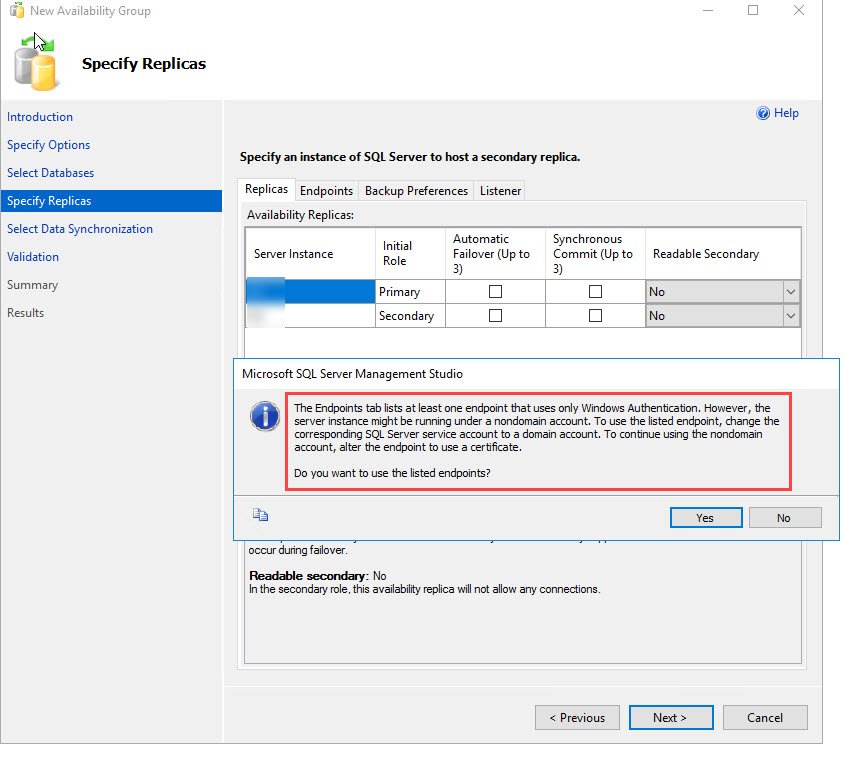Click Yes to use listed endpoints

[x=706, y=517]
